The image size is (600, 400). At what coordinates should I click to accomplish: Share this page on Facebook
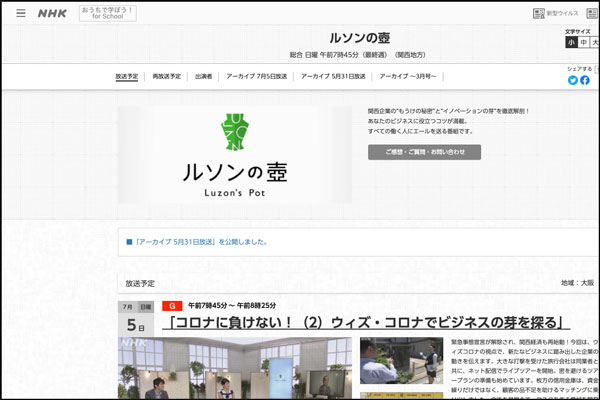[x=585, y=80]
